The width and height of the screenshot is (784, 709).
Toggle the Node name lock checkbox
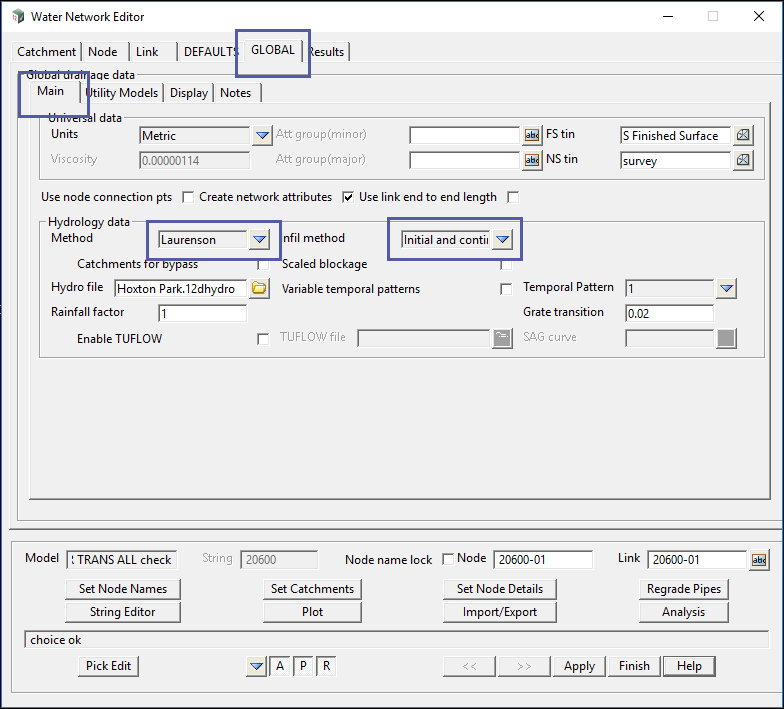pos(447,559)
